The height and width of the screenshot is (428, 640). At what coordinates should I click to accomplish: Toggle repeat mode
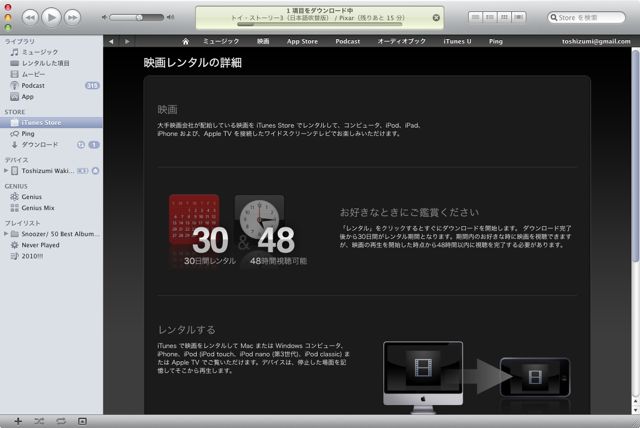click(x=61, y=421)
